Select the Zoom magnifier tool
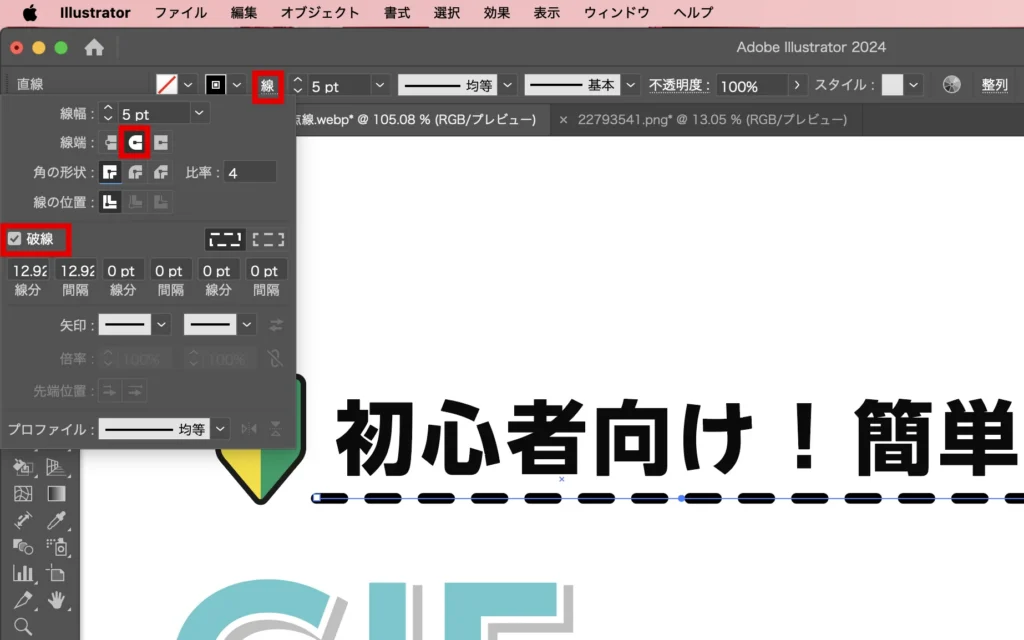 point(22,627)
